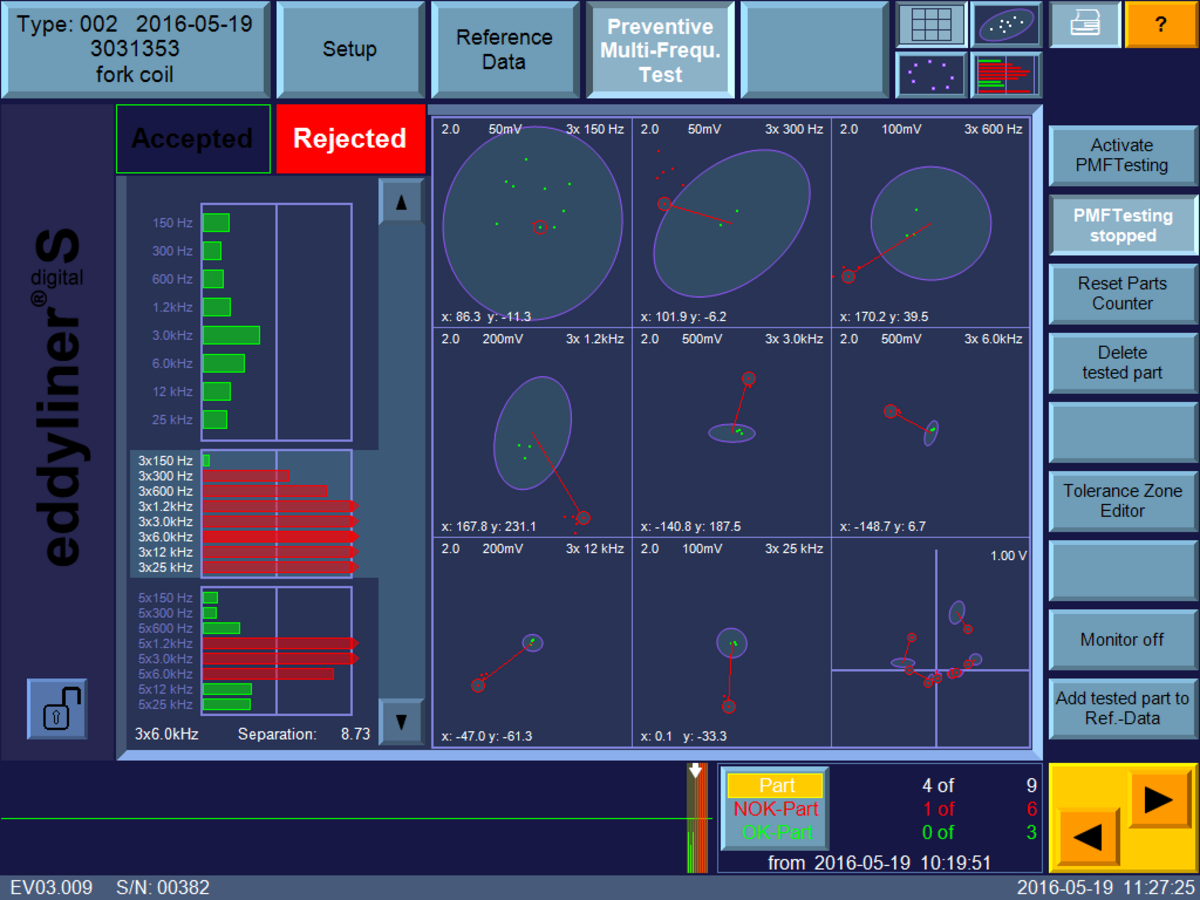Image resolution: width=1200 pixels, height=900 pixels.
Task: Go back with the yellow left arrow icon
Action: pos(1090,838)
